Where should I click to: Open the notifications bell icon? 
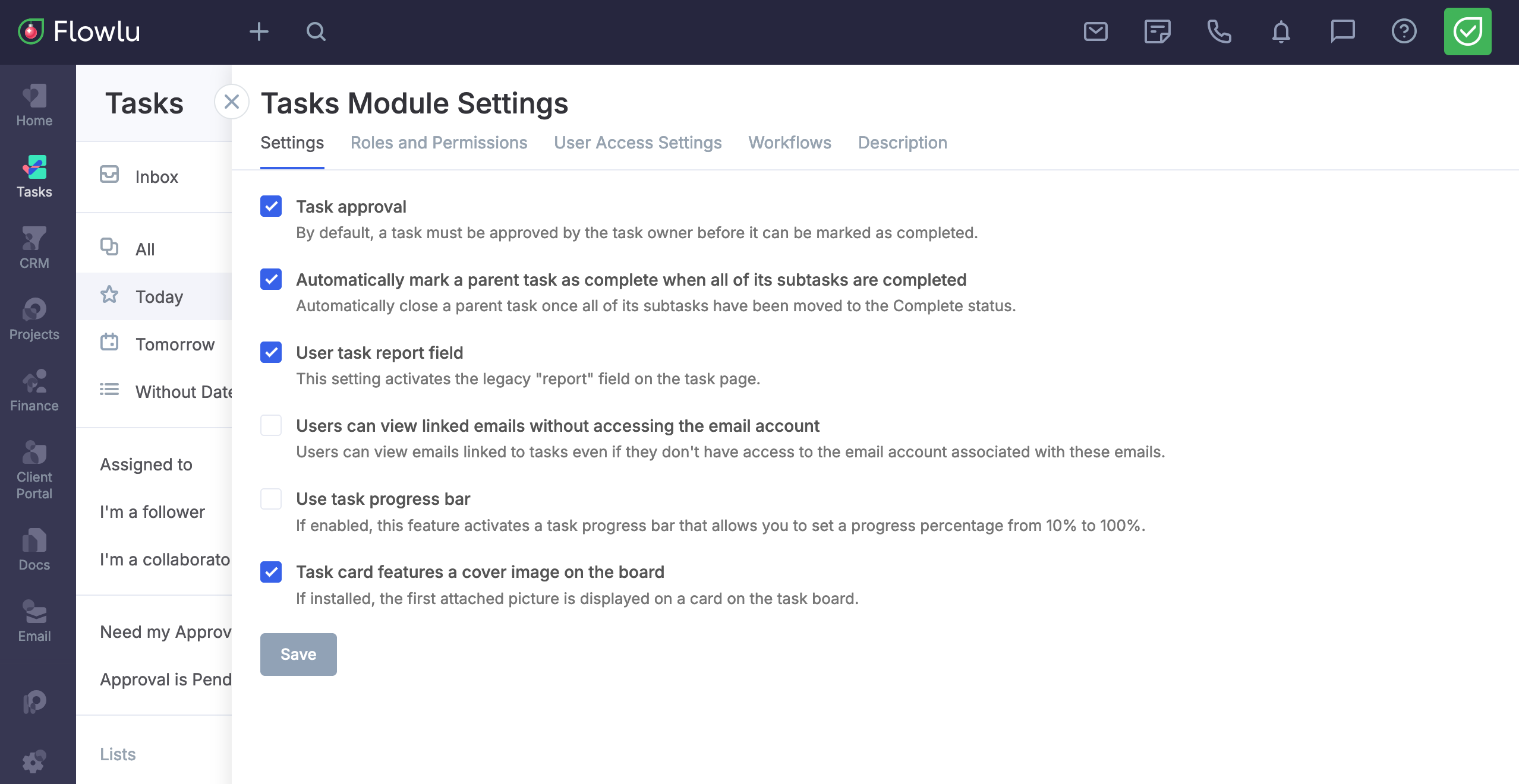1281,31
